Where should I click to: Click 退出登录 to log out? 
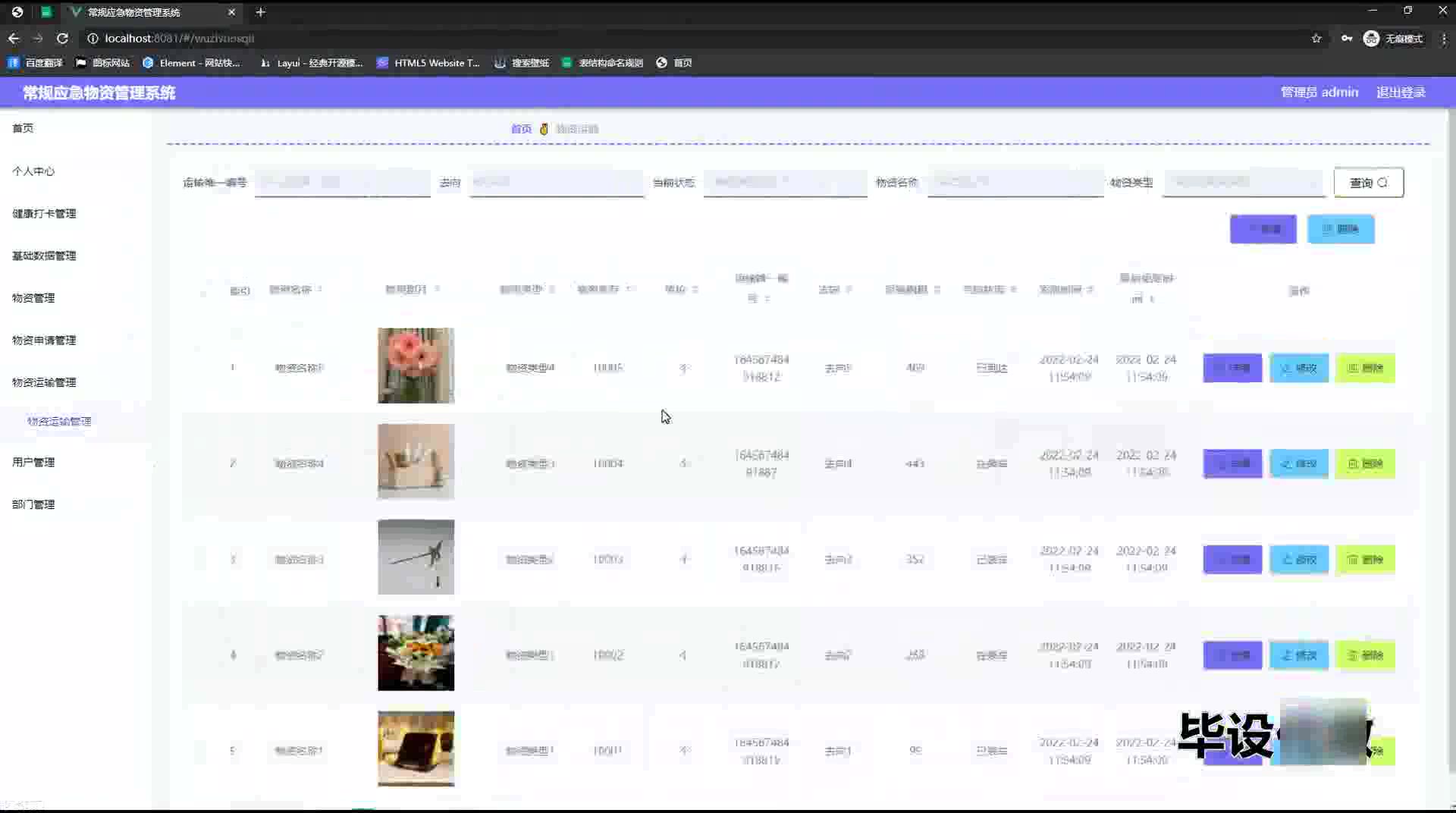[x=1401, y=93]
